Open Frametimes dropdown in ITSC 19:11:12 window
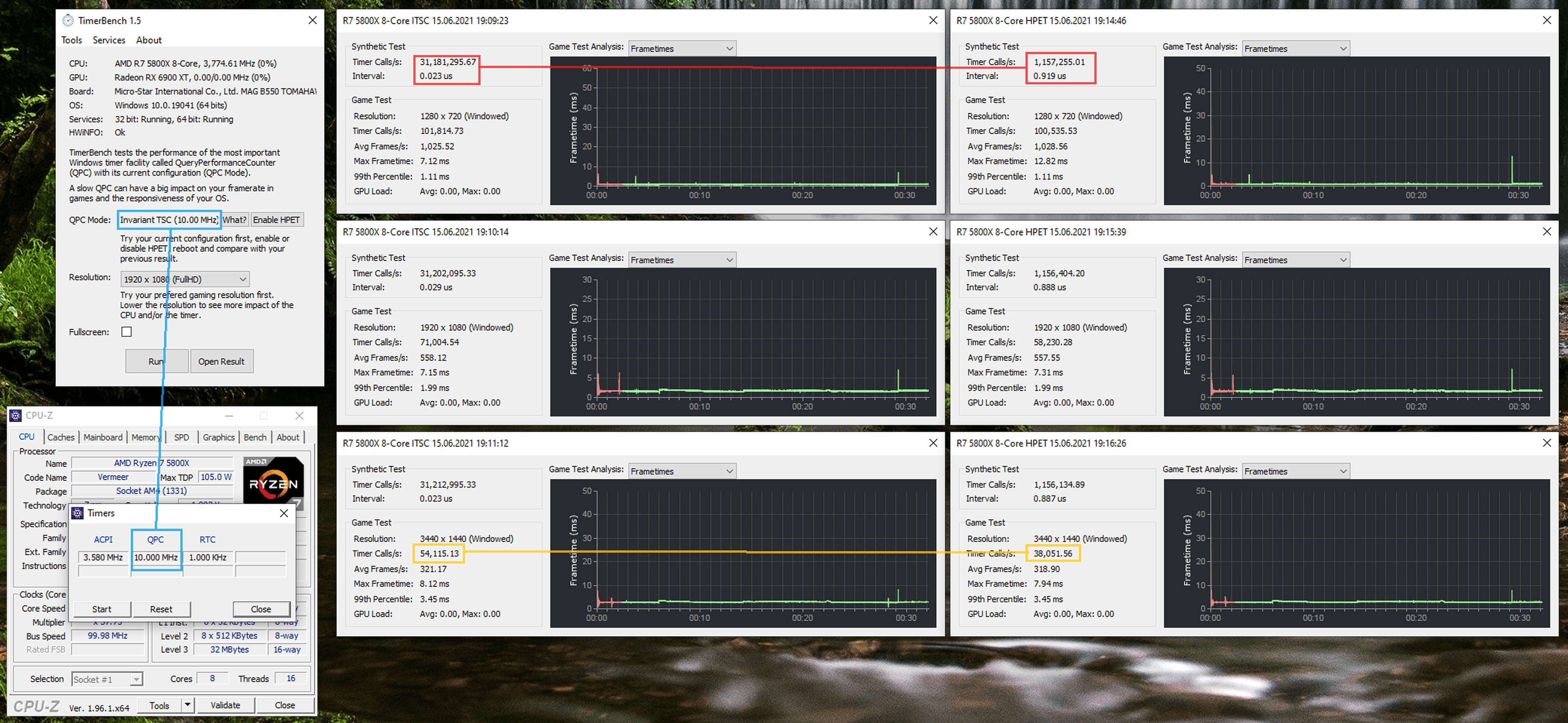1568x723 pixels. [x=682, y=471]
